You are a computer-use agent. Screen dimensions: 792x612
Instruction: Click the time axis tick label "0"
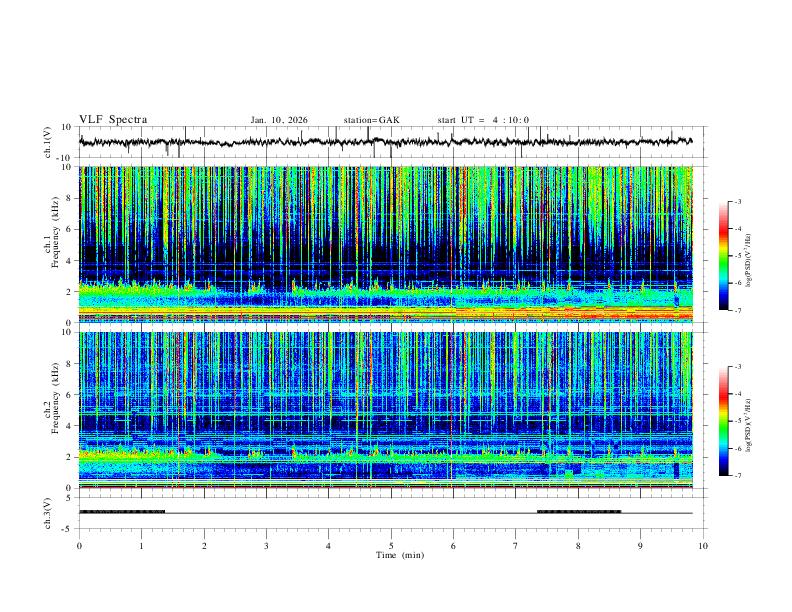(79, 546)
